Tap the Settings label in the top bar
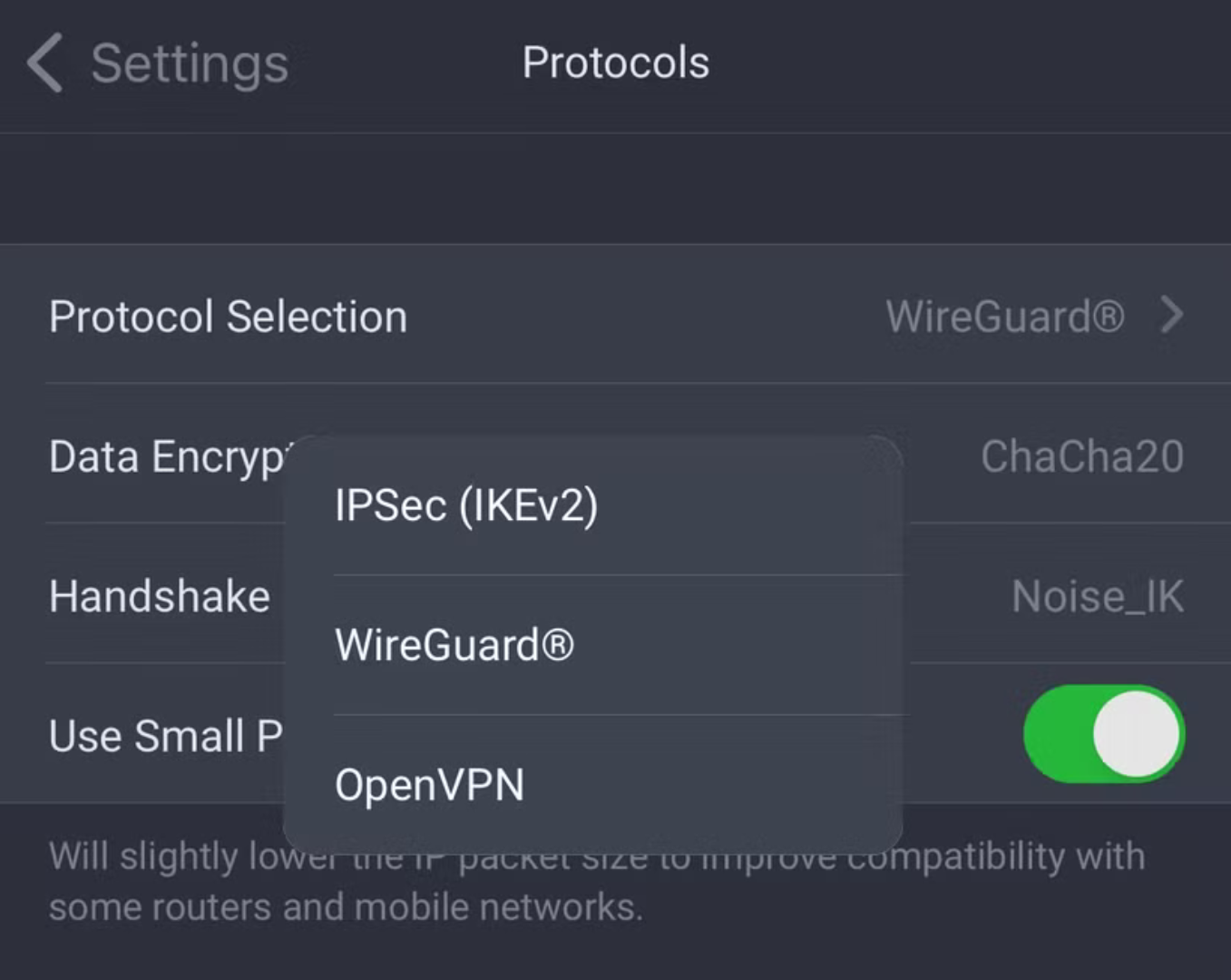Image resolution: width=1231 pixels, height=980 pixels. [x=189, y=62]
